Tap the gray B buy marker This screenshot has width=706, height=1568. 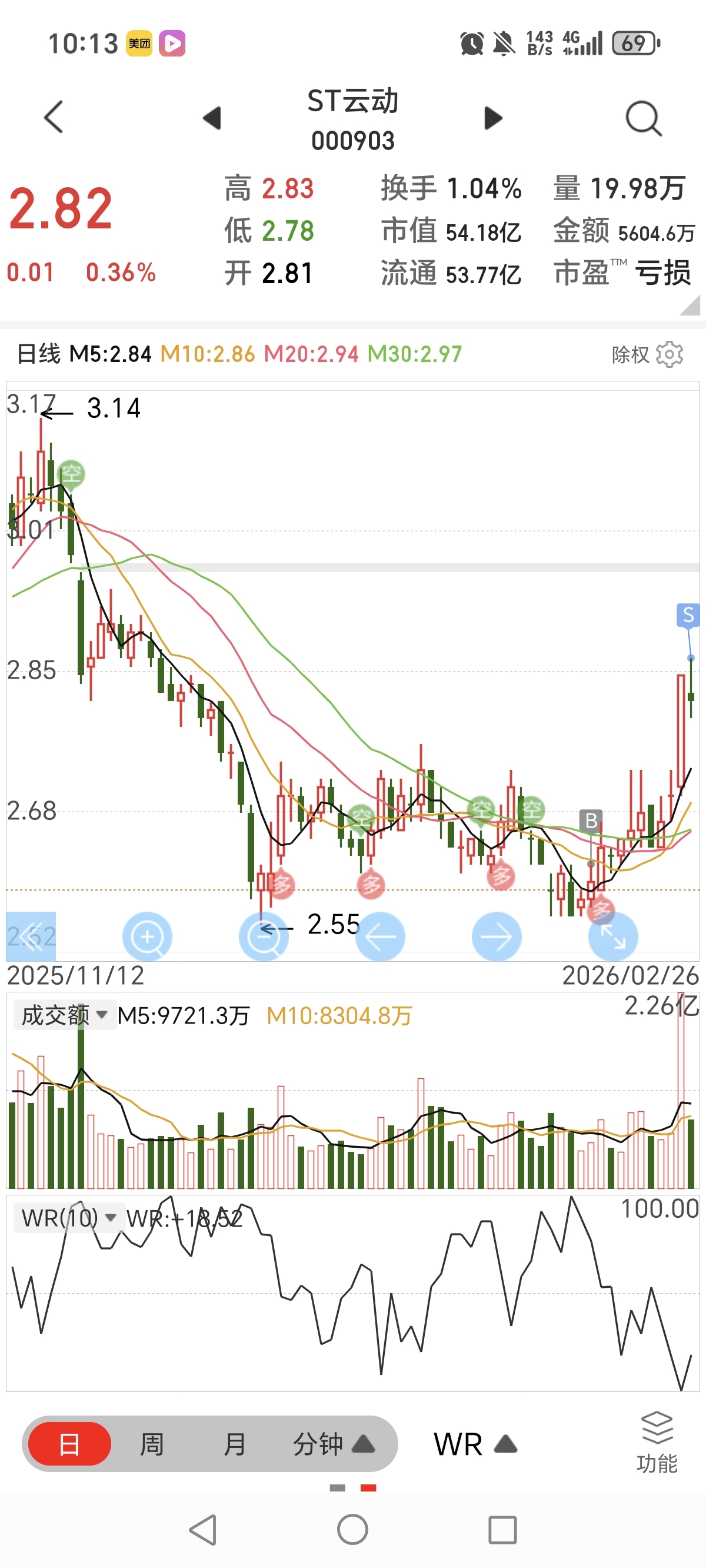coord(590,820)
